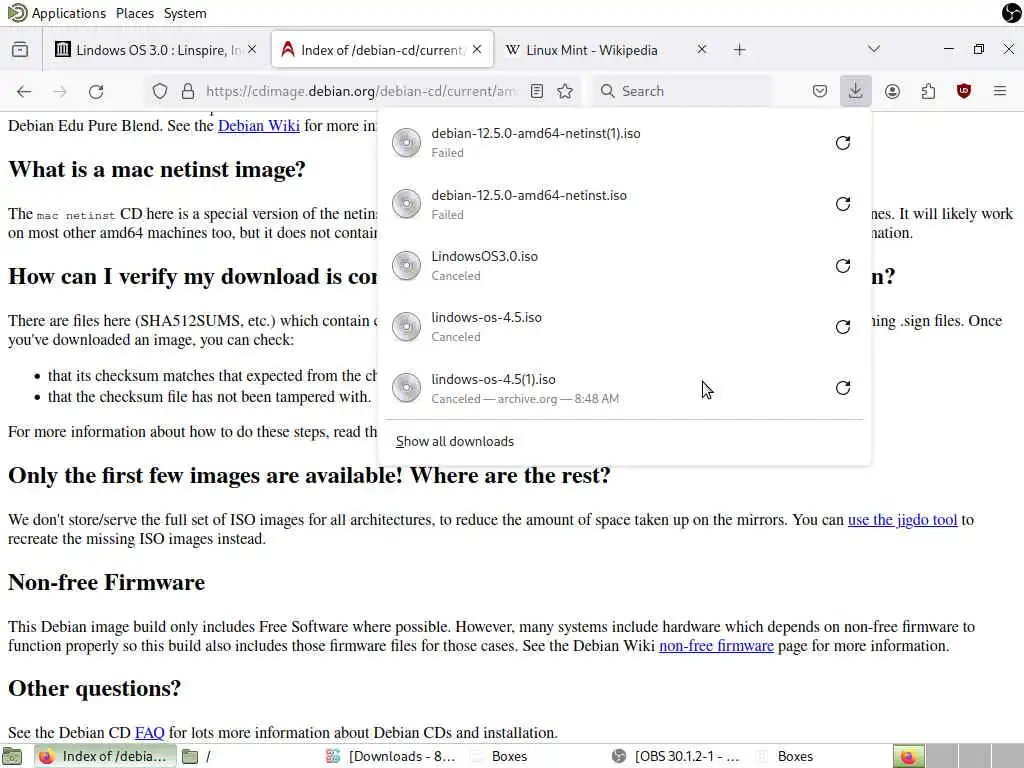1024x768 pixels.
Task: Open a new browser tab
Action: [x=739, y=50]
